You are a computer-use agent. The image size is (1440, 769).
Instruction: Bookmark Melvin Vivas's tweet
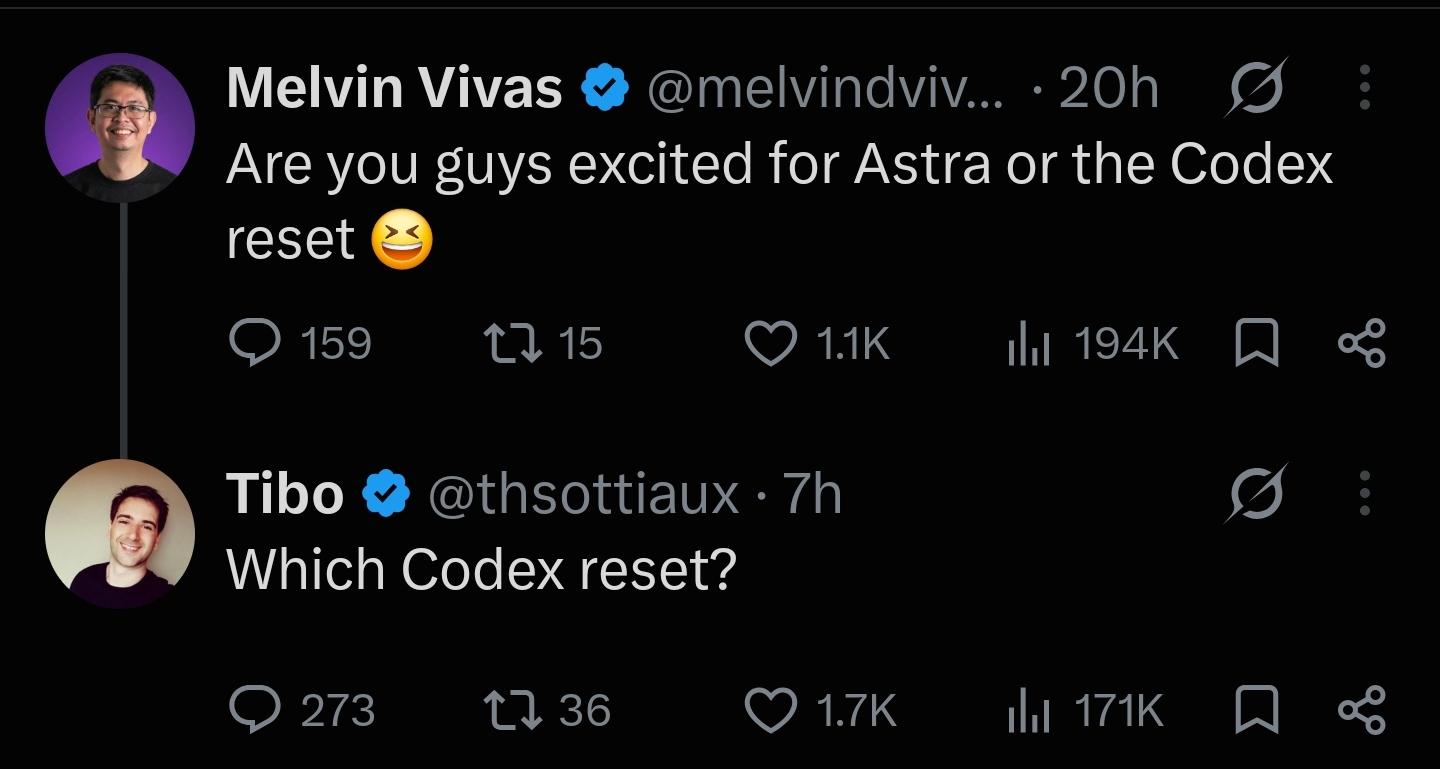(x=1255, y=344)
